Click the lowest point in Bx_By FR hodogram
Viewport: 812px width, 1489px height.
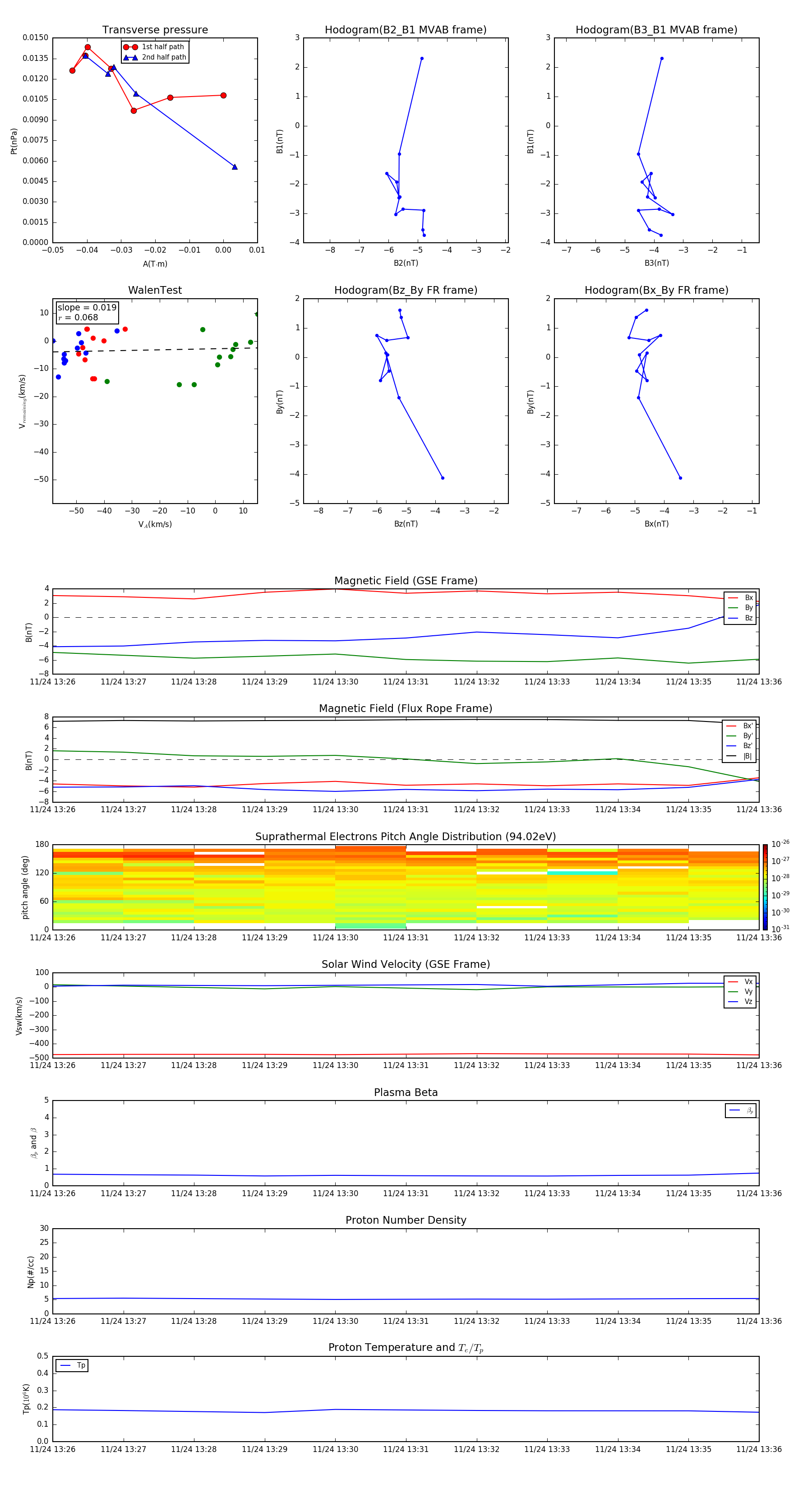coord(680,478)
